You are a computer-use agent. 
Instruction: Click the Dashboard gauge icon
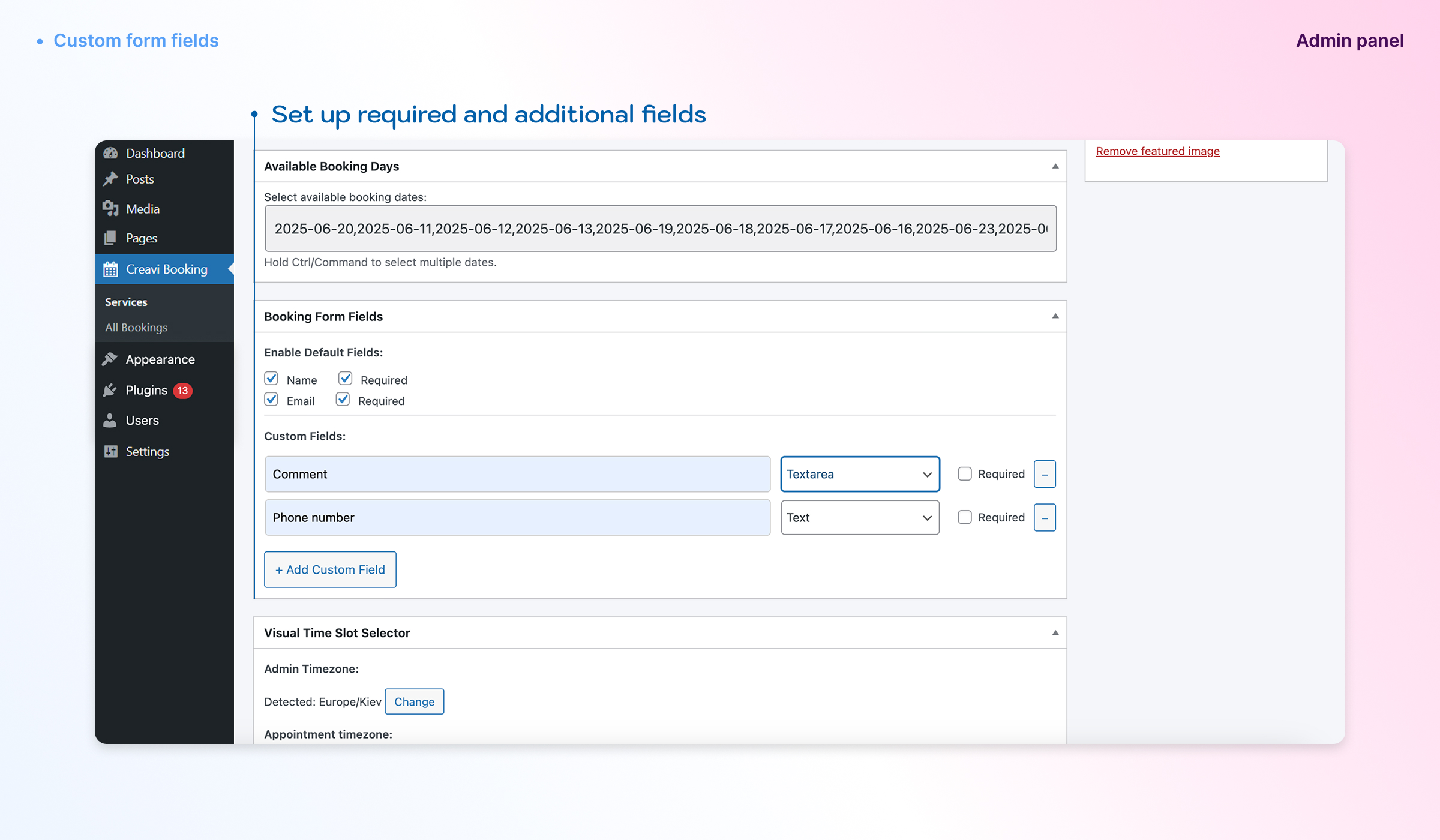tap(110, 153)
